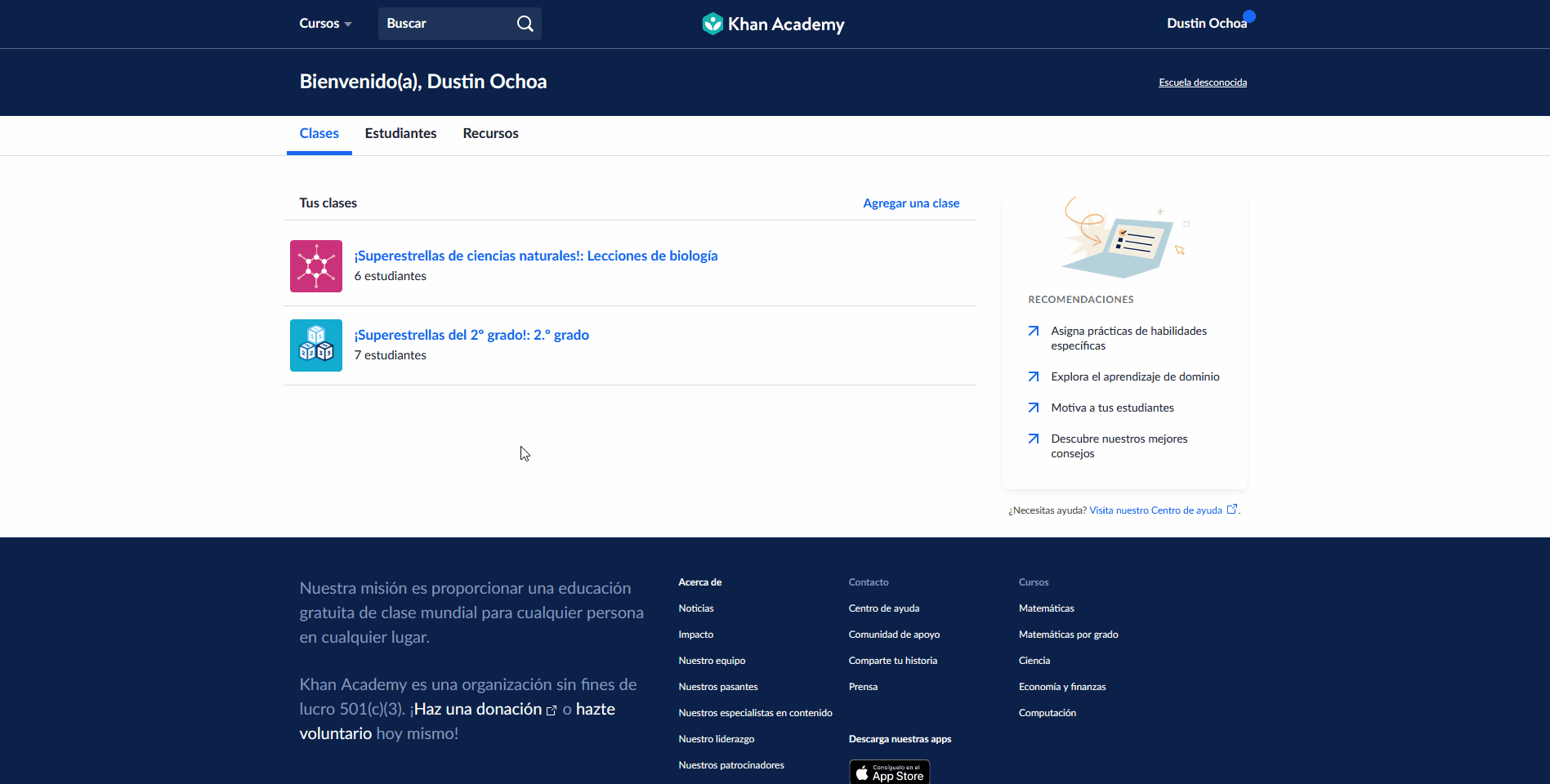
Task: Click the Khan Academy logo
Action: [773, 24]
